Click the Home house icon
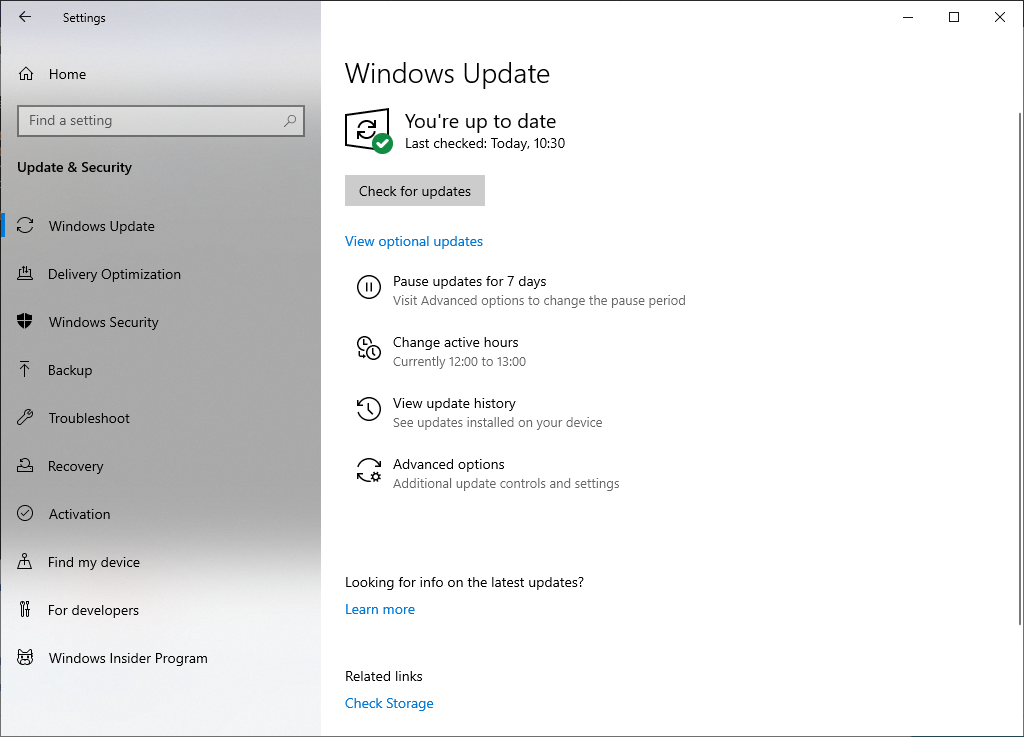 tap(25, 74)
